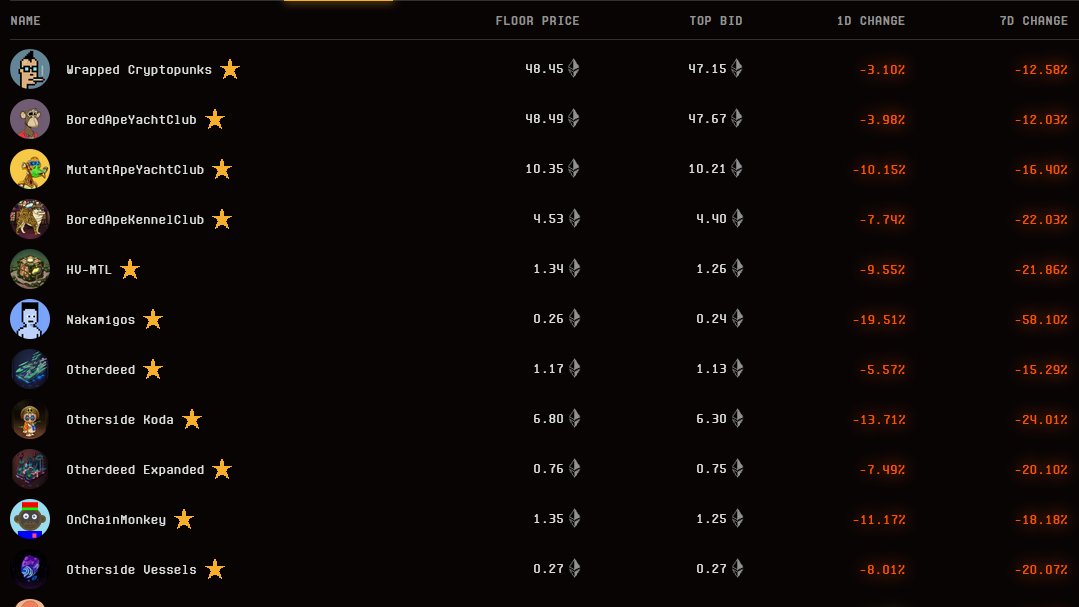The width and height of the screenshot is (1079, 607).
Task: Toggle the OnChainMonkey favorite star
Action: [184, 519]
